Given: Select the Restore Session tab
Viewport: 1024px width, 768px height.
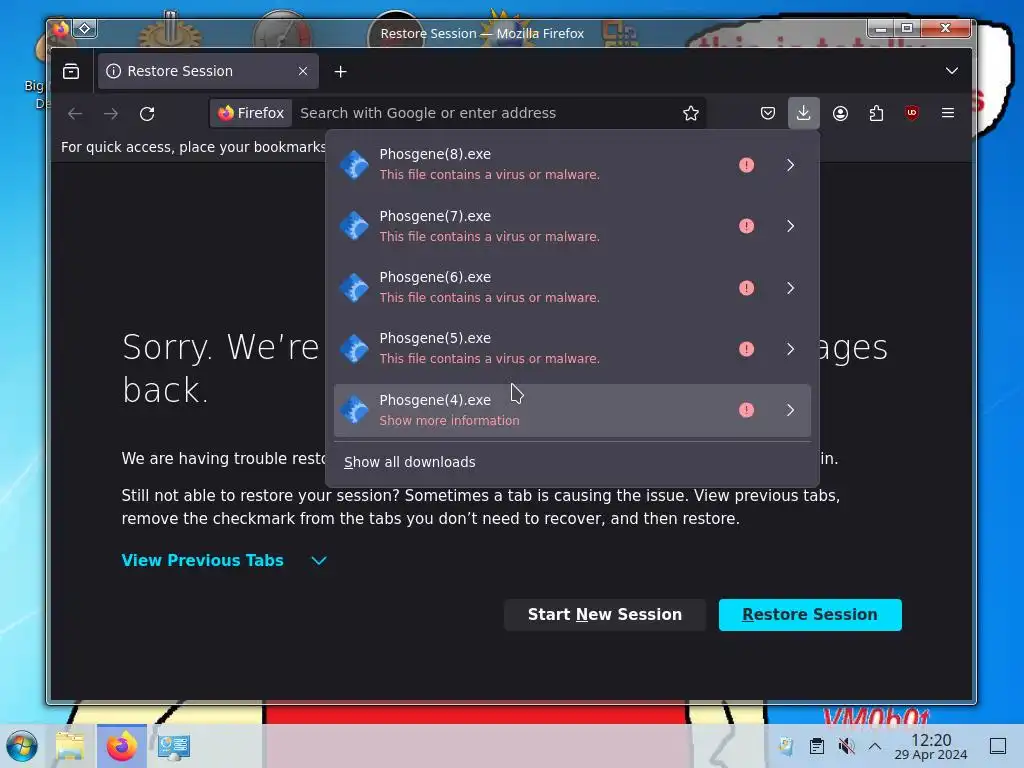Looking at the screenshot, I should (x=208, y=71).
